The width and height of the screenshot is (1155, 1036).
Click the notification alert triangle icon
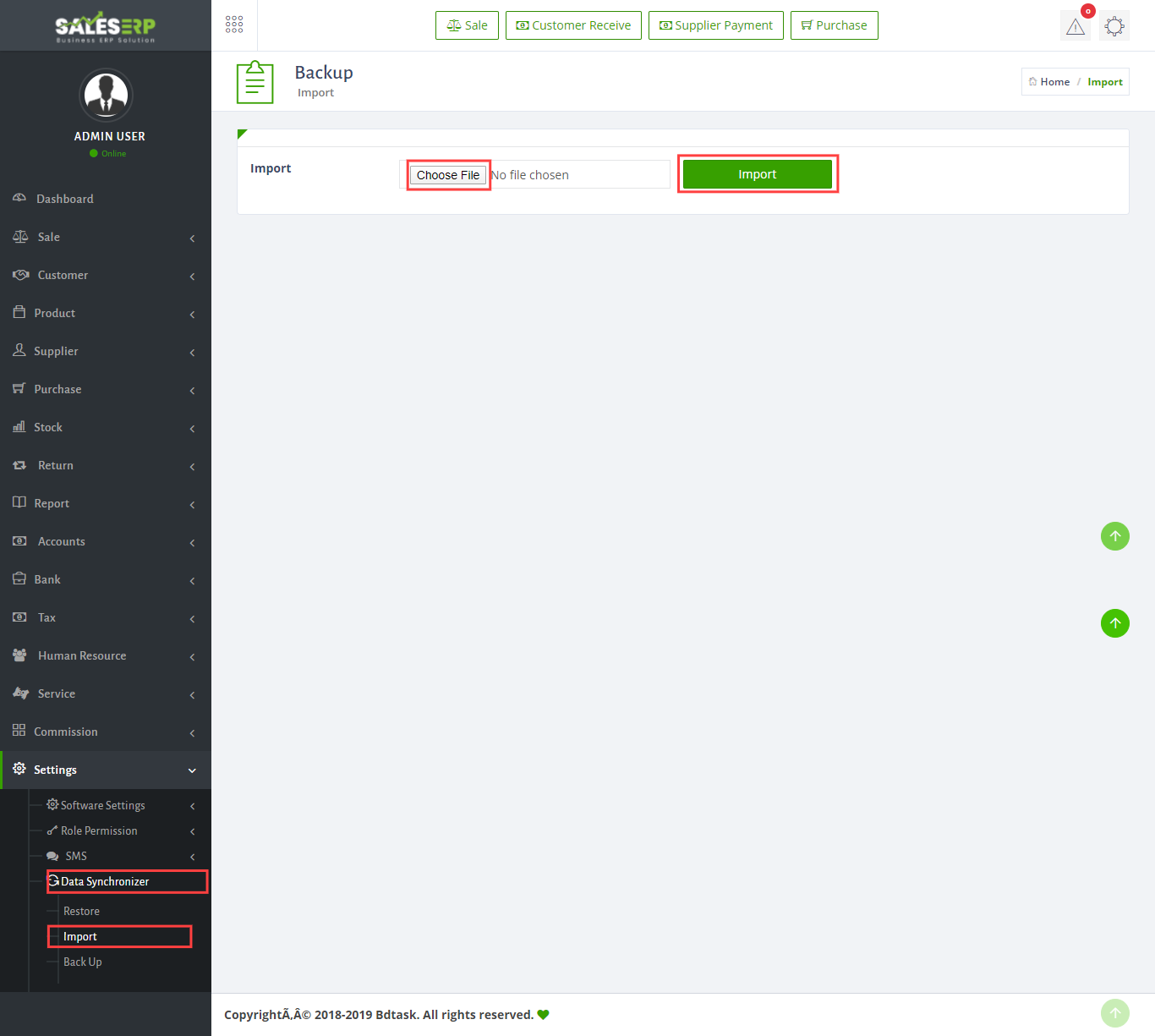[1075, 26]
